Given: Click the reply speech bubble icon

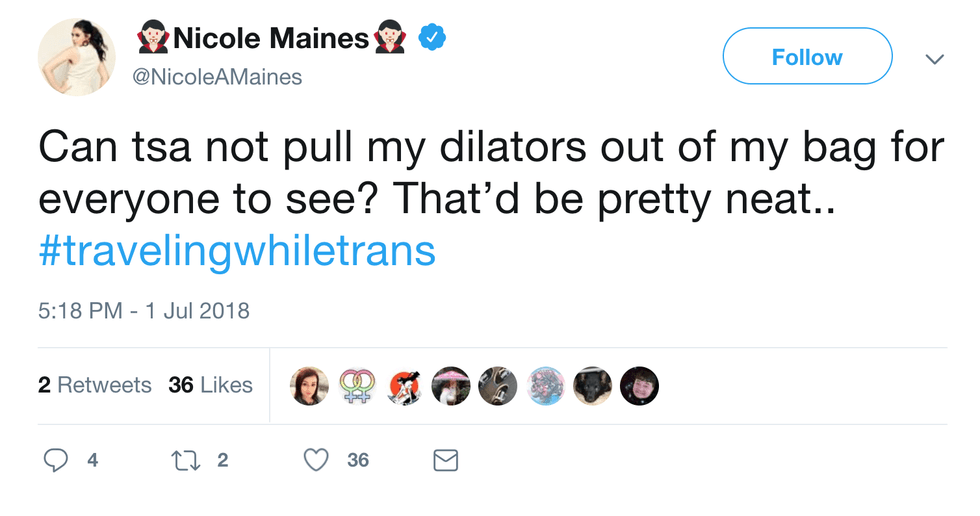Looking at the screenshot, I should point(56,459).
